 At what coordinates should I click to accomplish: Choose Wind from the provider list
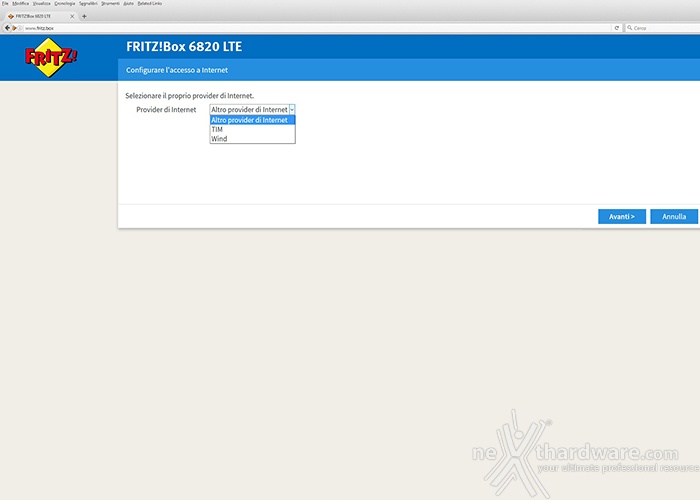click(x=252, y=138)
